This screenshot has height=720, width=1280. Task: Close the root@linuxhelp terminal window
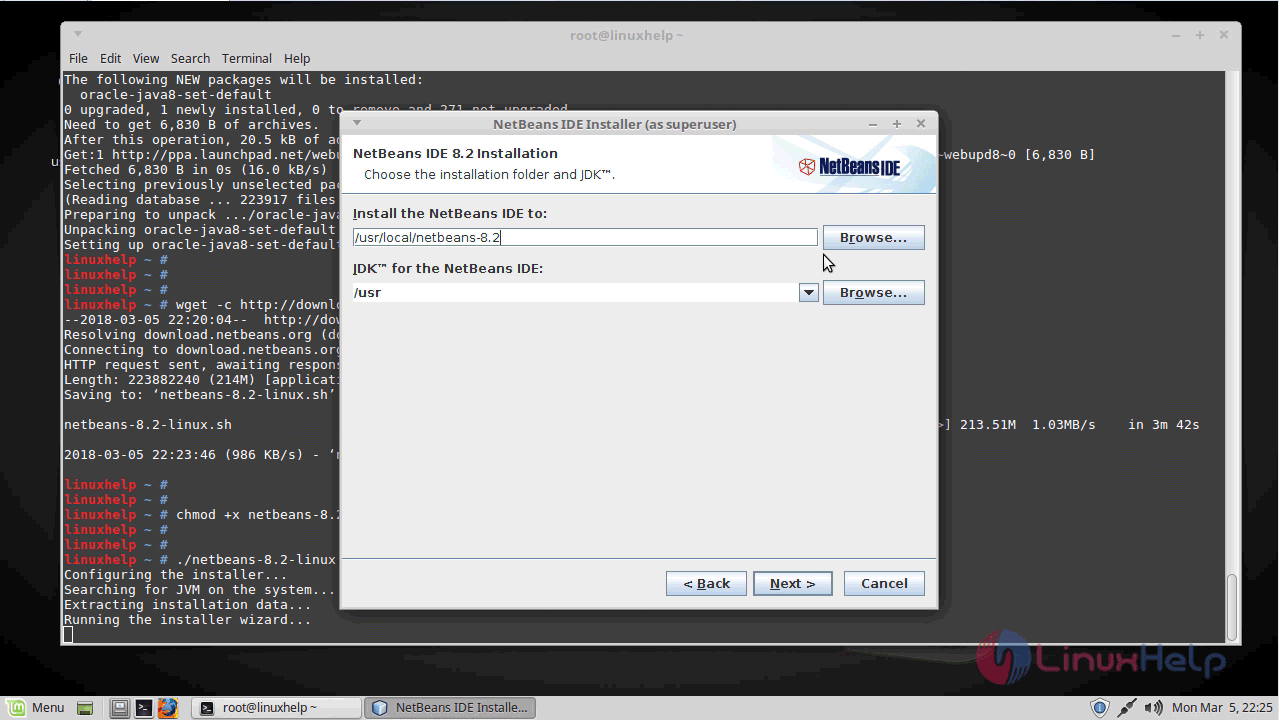[1224, 35]
